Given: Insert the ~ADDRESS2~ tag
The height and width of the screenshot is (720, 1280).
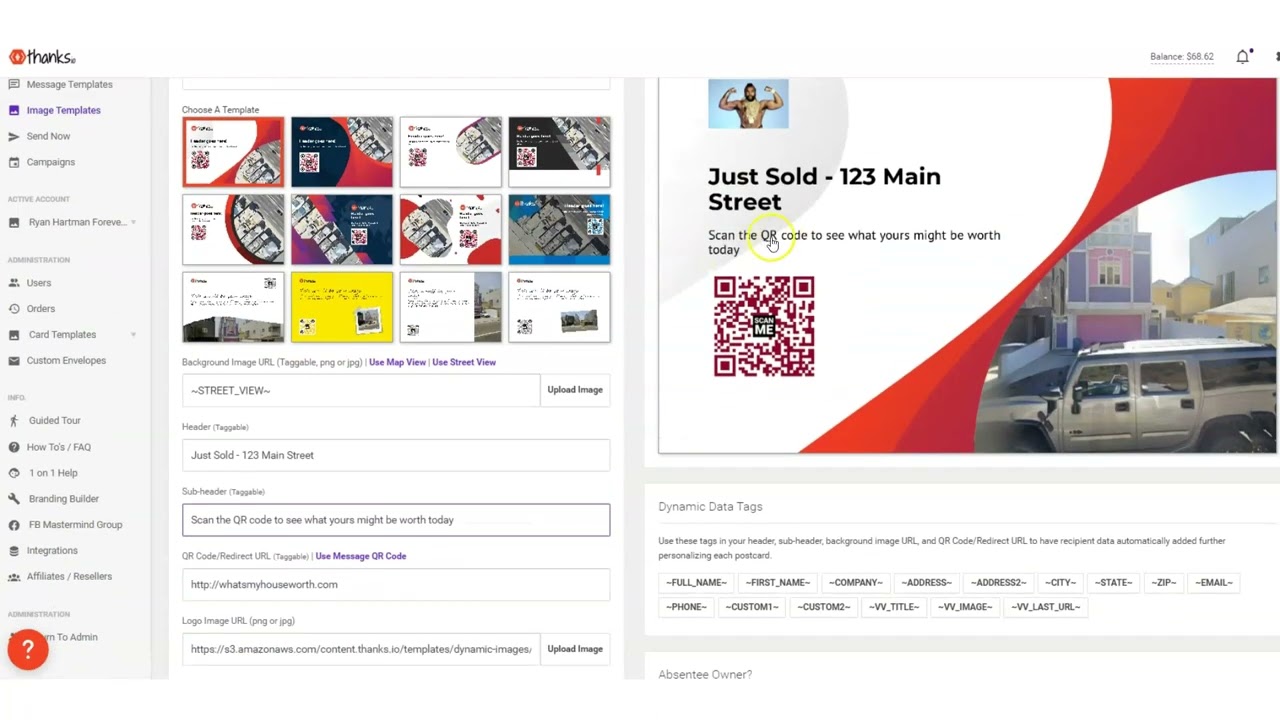Looking at the screenshot, I should (x=998, y=583).
